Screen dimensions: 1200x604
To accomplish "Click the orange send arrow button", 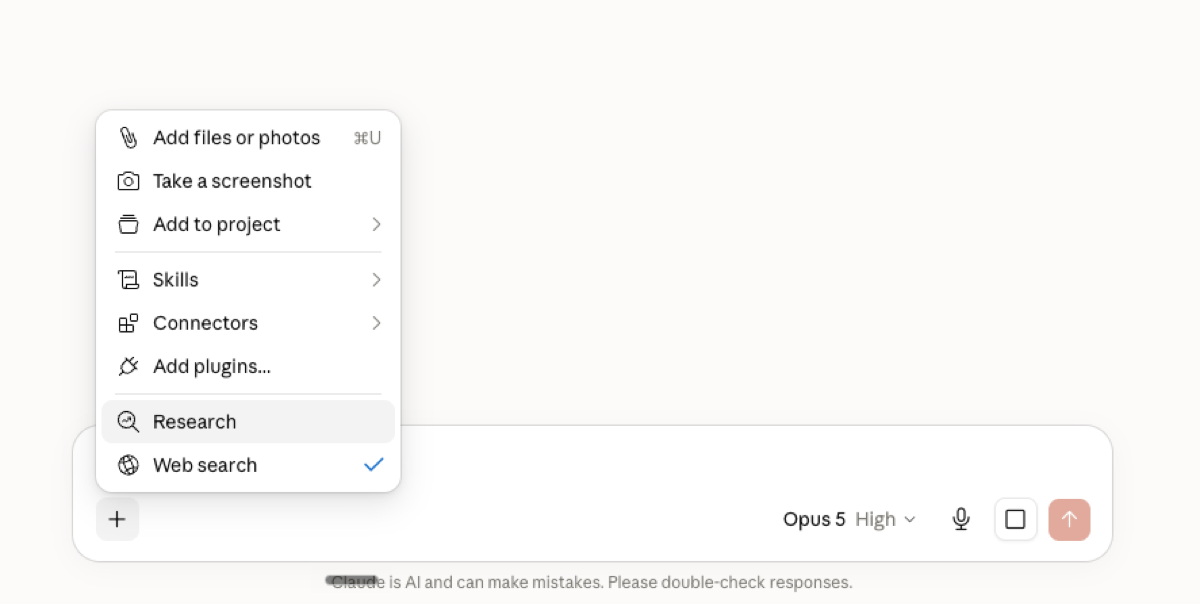I will (x=1069, y=519).
